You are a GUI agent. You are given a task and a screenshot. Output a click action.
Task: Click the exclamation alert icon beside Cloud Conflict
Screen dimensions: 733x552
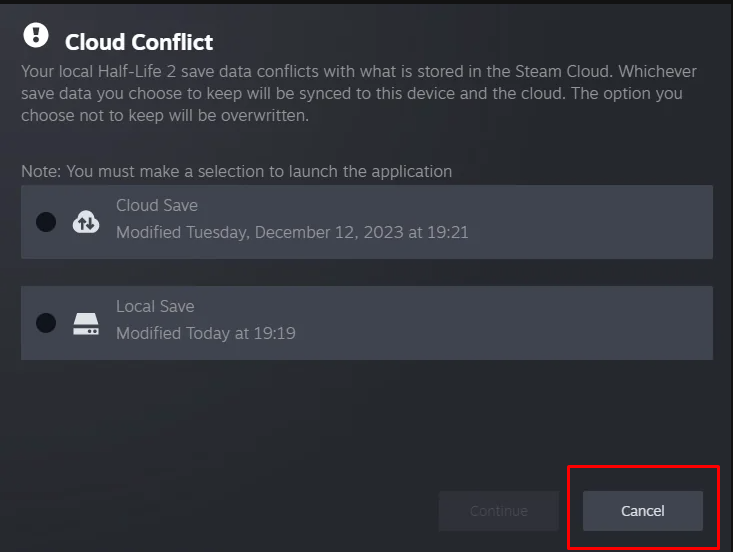tap(36, 37)
